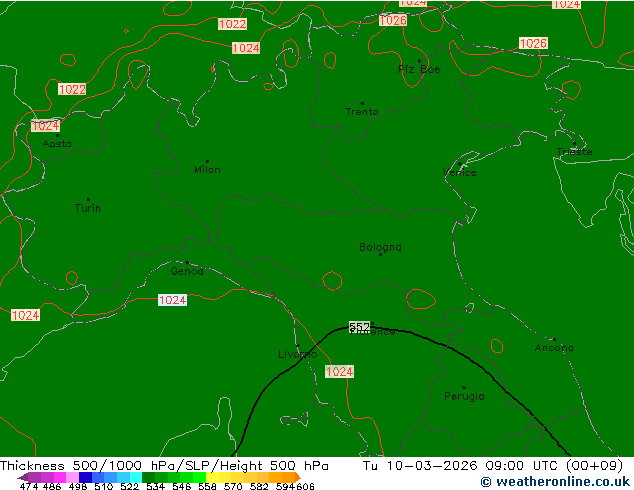The height and width of the screenshot is (490, 634).
Task: Click the cyan legend swatch above 522
Action: (136, 477)
